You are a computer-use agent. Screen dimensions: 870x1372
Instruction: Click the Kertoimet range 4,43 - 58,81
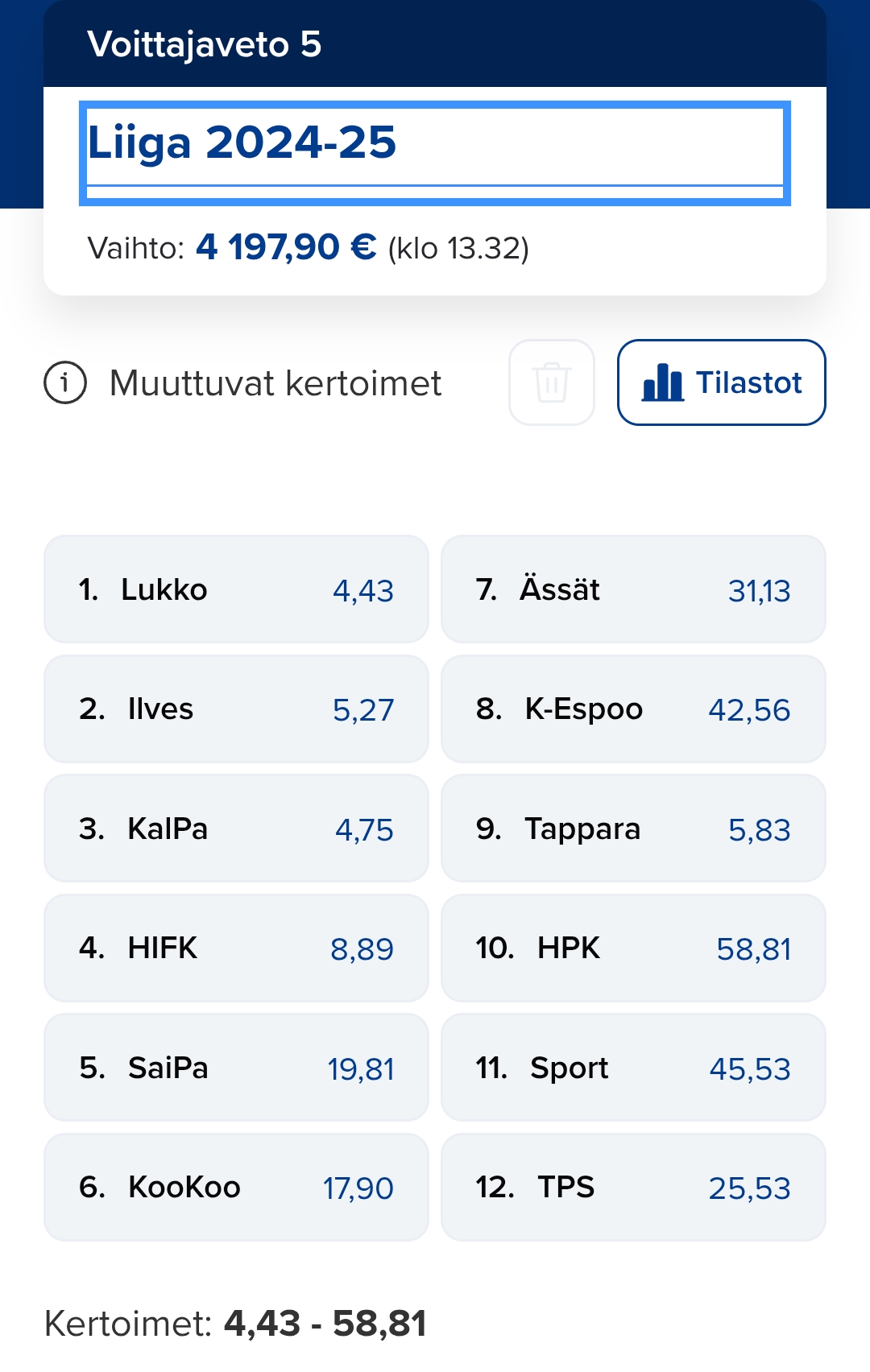click(x=325, y=1323)
